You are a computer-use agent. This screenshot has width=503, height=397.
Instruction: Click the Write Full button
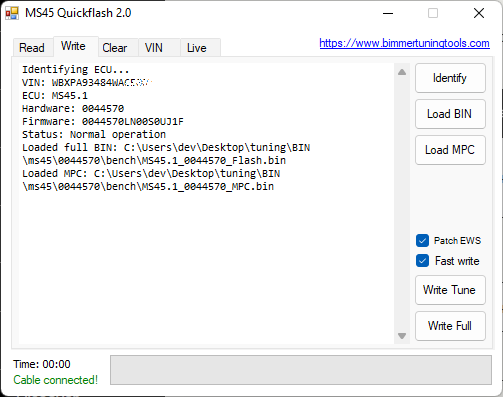pos(450,326)
